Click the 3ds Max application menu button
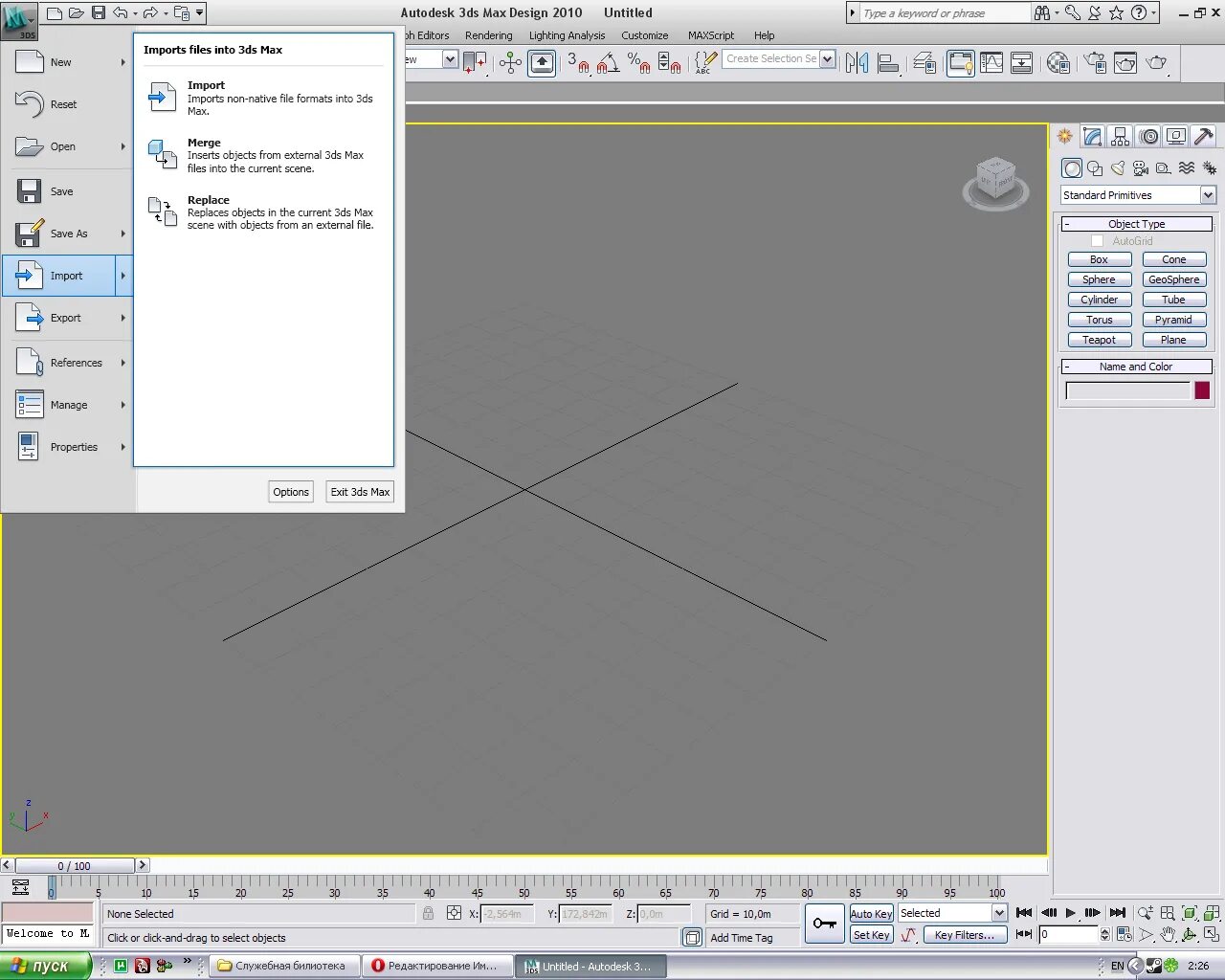The width and height of the screenshot is (1225, 980). point(18,20)
